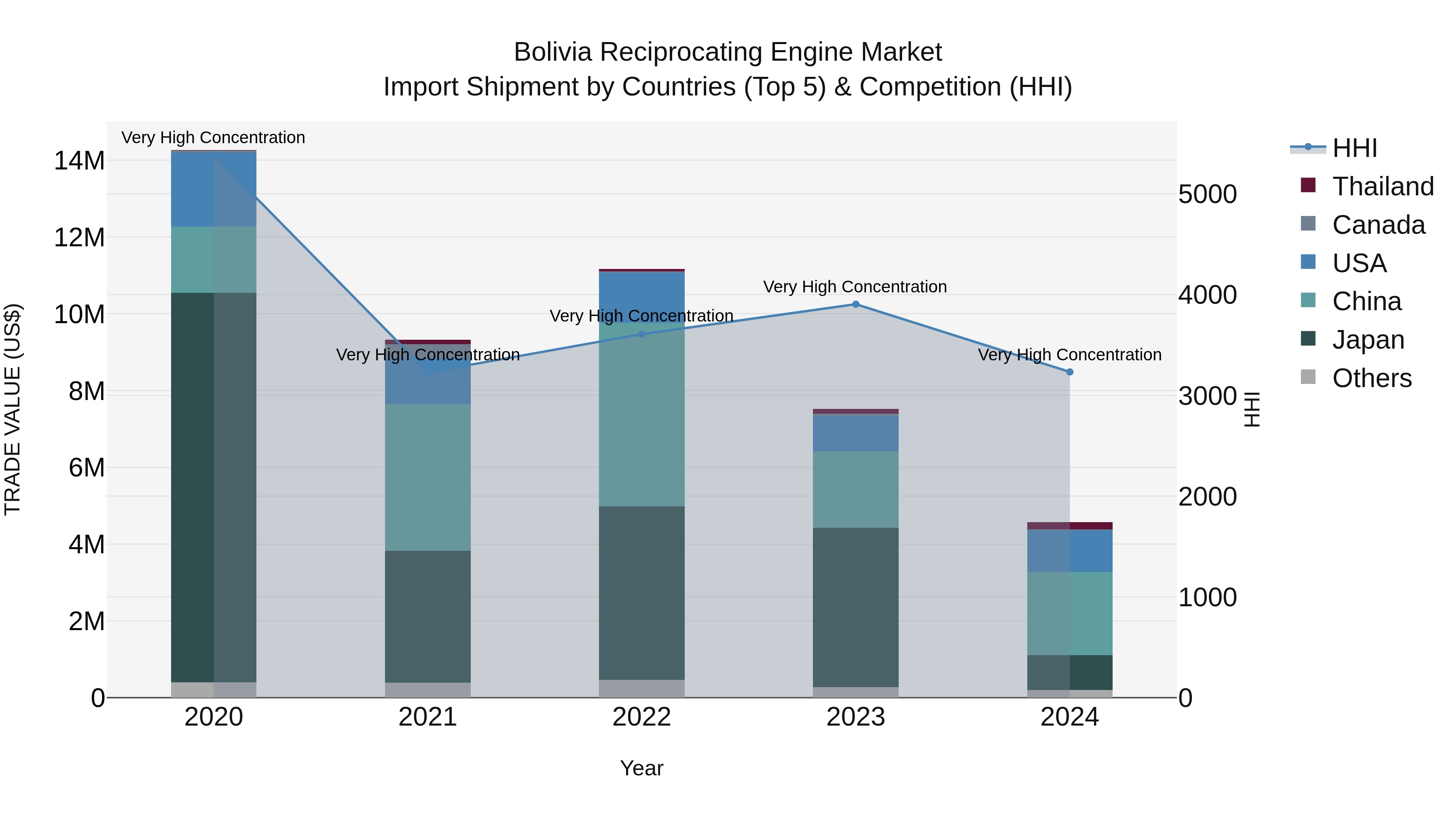
Task: Click the 2021 x-axis label
Action: (x=428, y=717)
